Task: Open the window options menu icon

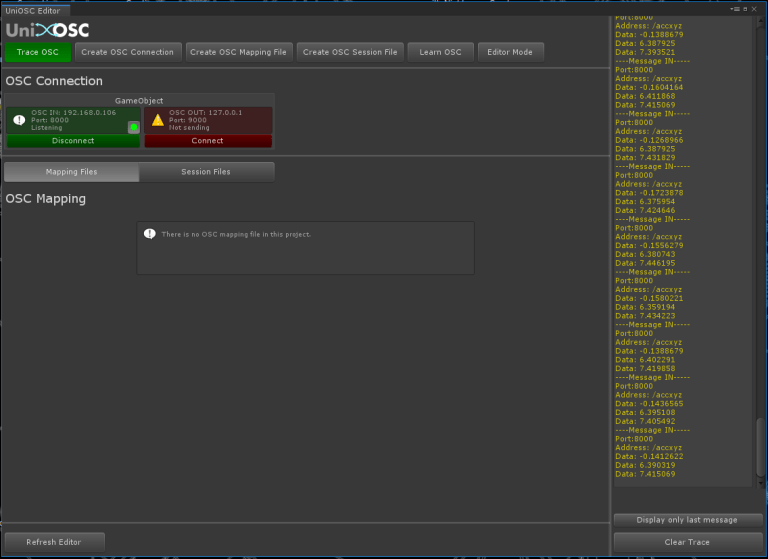Action: (735, 9)
